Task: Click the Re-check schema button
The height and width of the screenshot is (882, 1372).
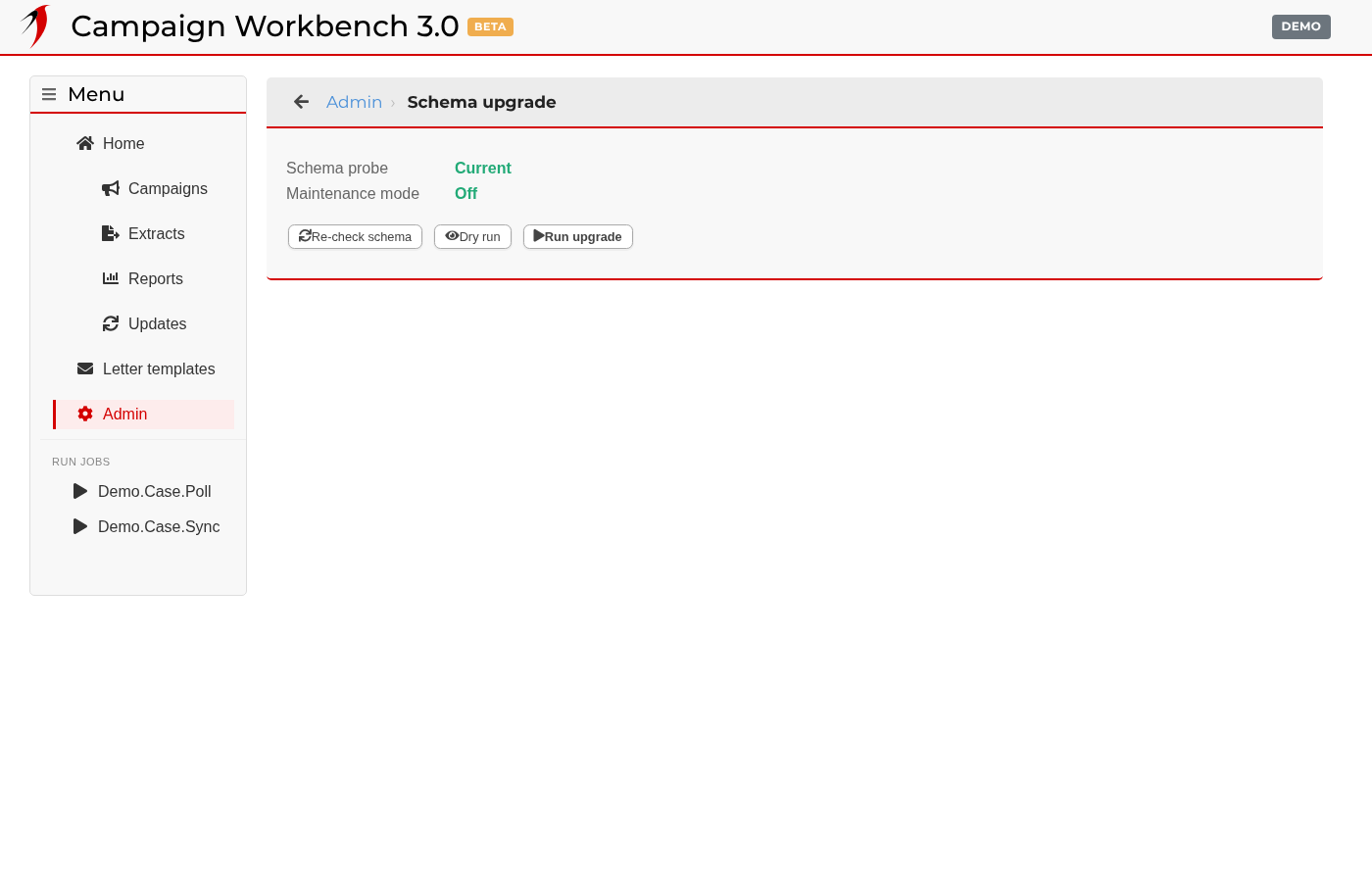Action: tap(355, 237)
